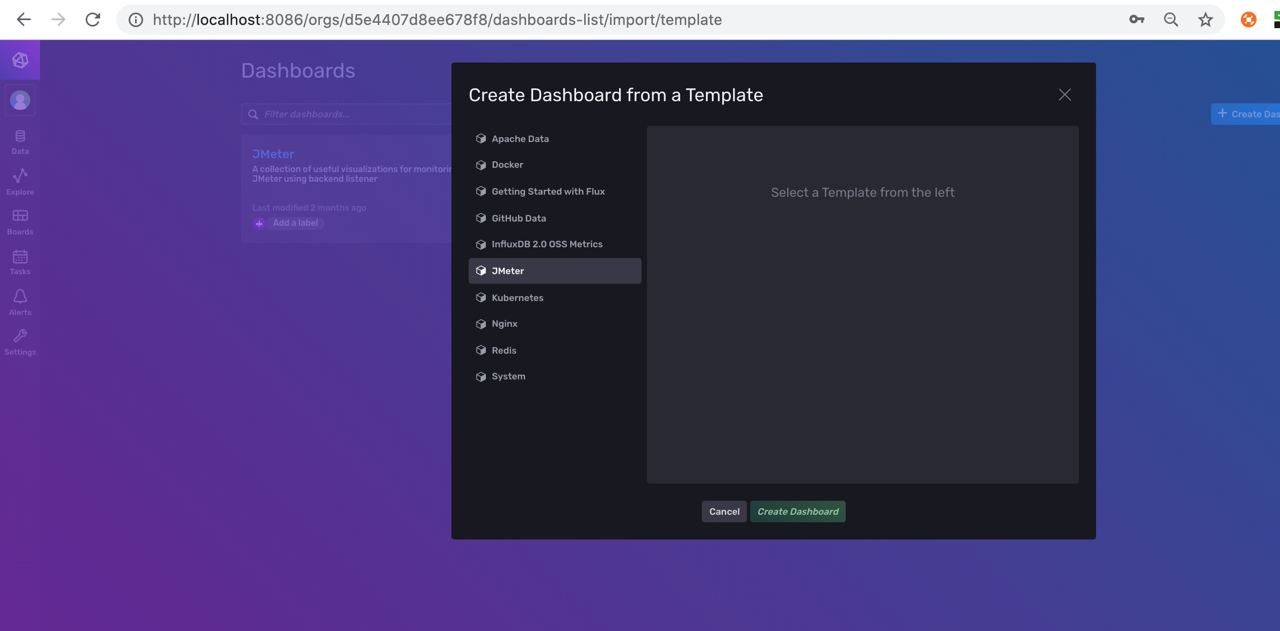Click the Create Dashboard button
Image resolution: width=1280 pixels, height=631 pixels.
[x=798, y=512]
